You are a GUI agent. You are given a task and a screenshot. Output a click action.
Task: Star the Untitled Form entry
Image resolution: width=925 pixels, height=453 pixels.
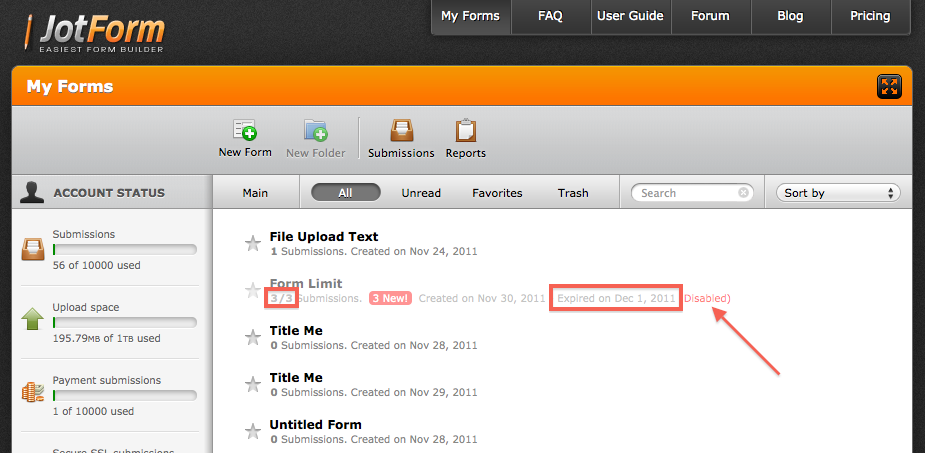tap(253, 431)
